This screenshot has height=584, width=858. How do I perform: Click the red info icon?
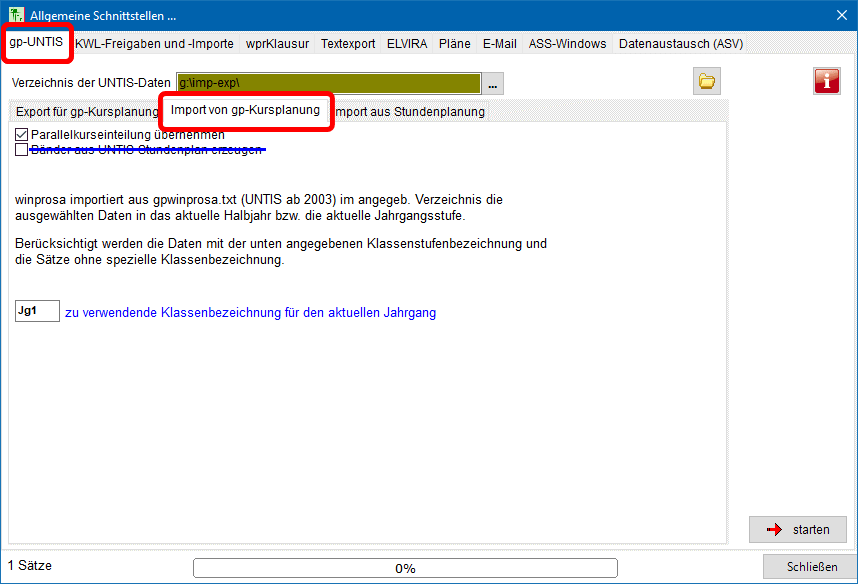pos(826,81)
